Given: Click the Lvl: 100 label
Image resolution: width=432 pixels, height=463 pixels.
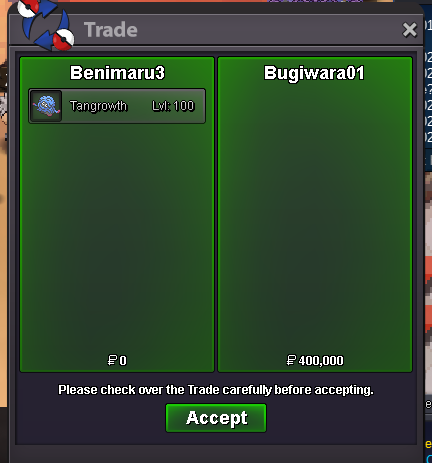Looking at the screenshot, I should pos(173,106).
